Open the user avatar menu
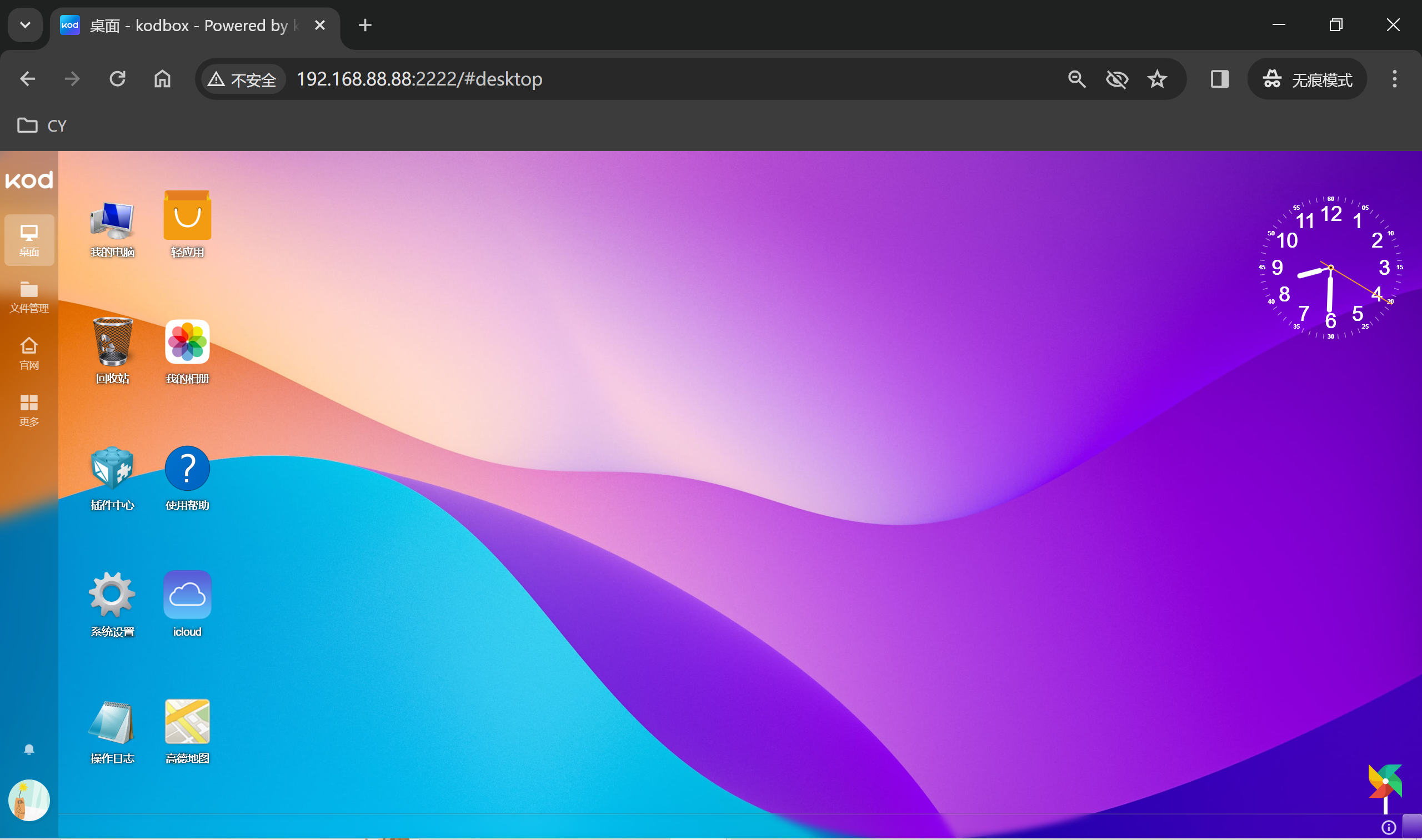1422x840 pixels. (29, 800)
